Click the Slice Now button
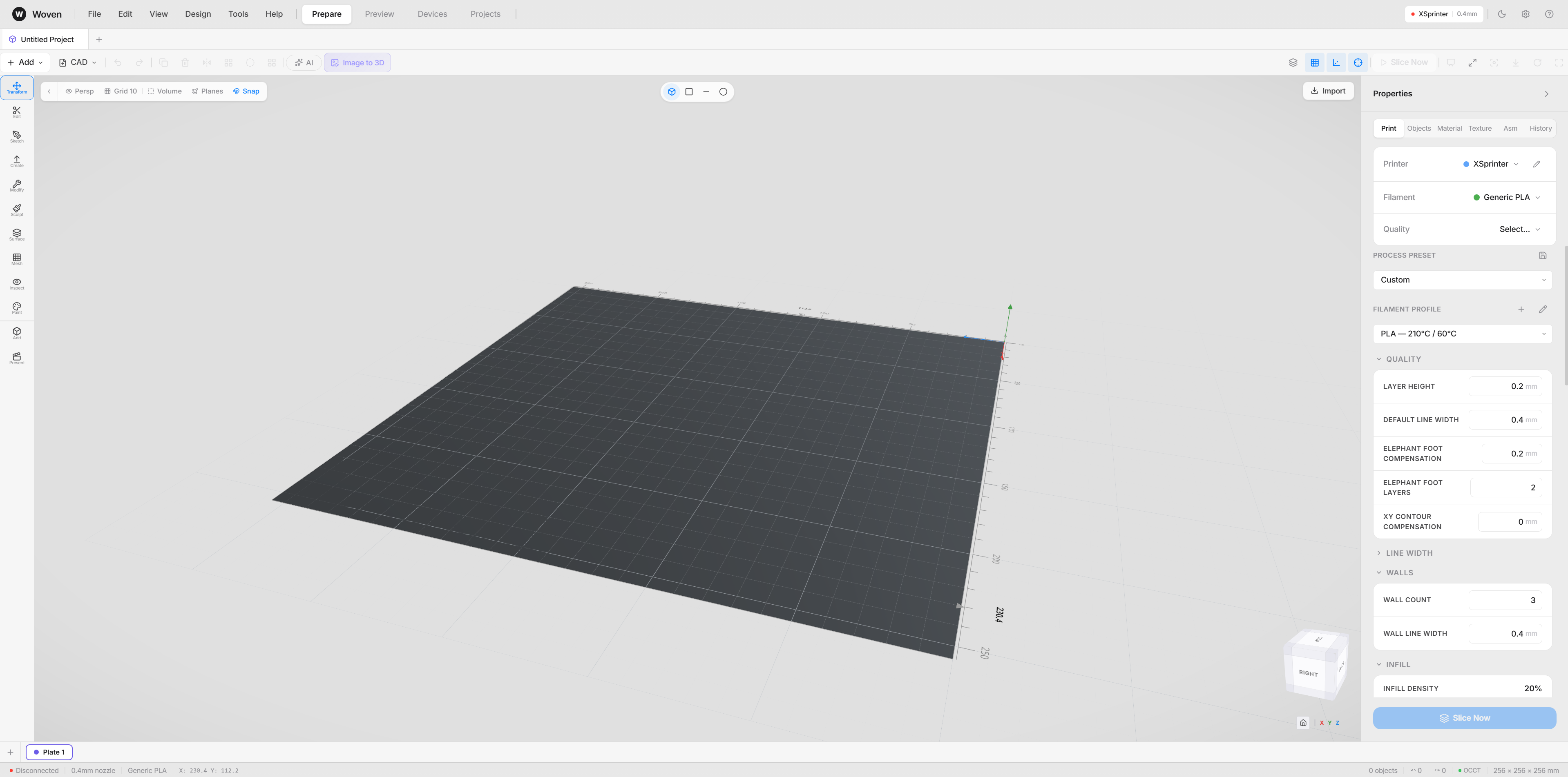1568x777 pixels. (1463, 718)
